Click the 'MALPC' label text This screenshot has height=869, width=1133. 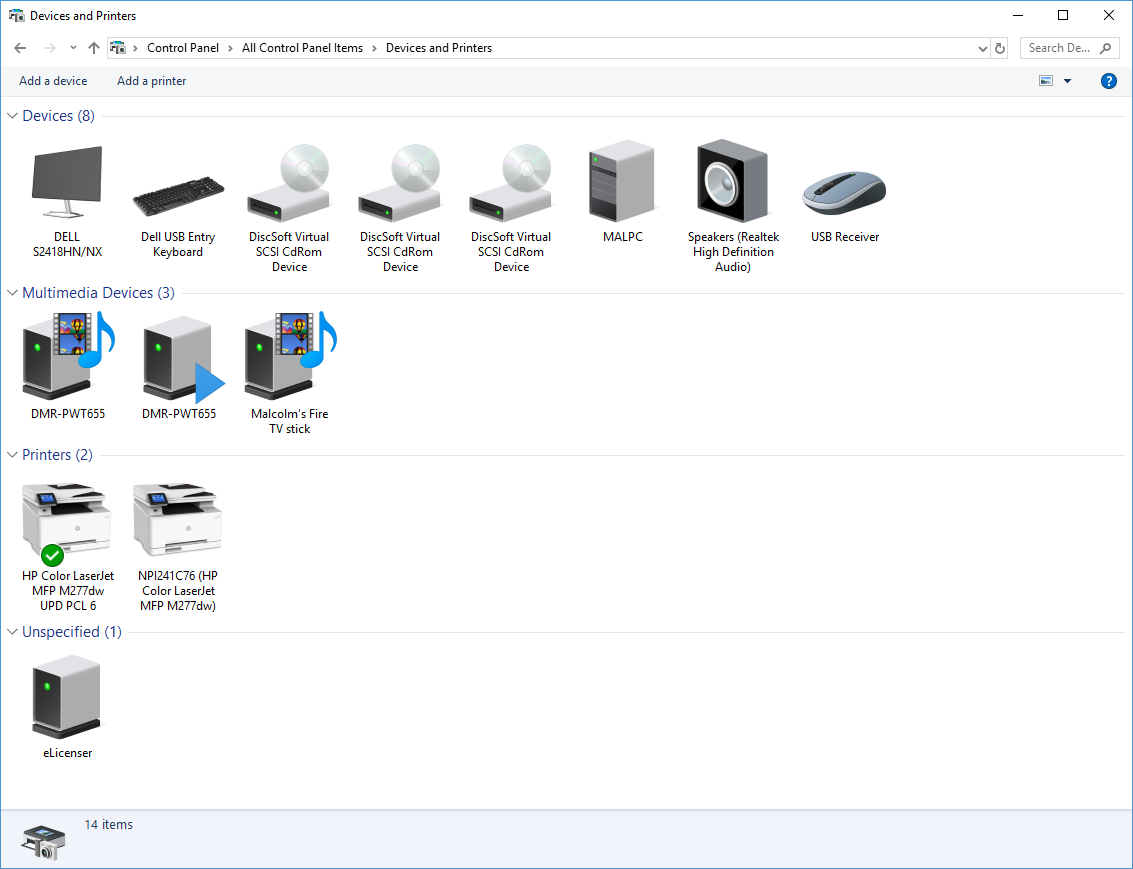622,237
